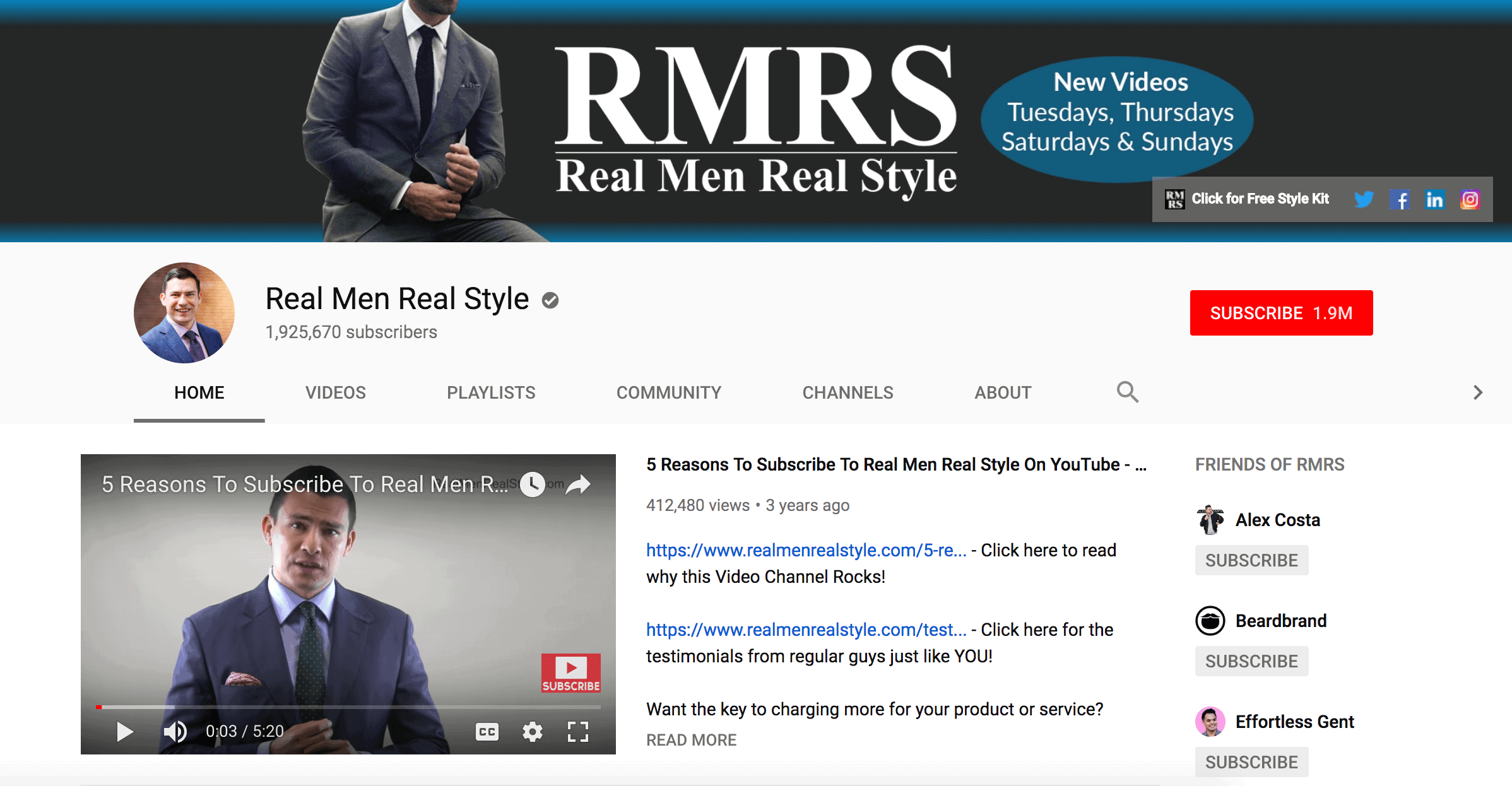The width and height of the screenshot is (1512, 786).
Task: Open the Twitter link in channel banner
Action: click(x=1363, y=199)
